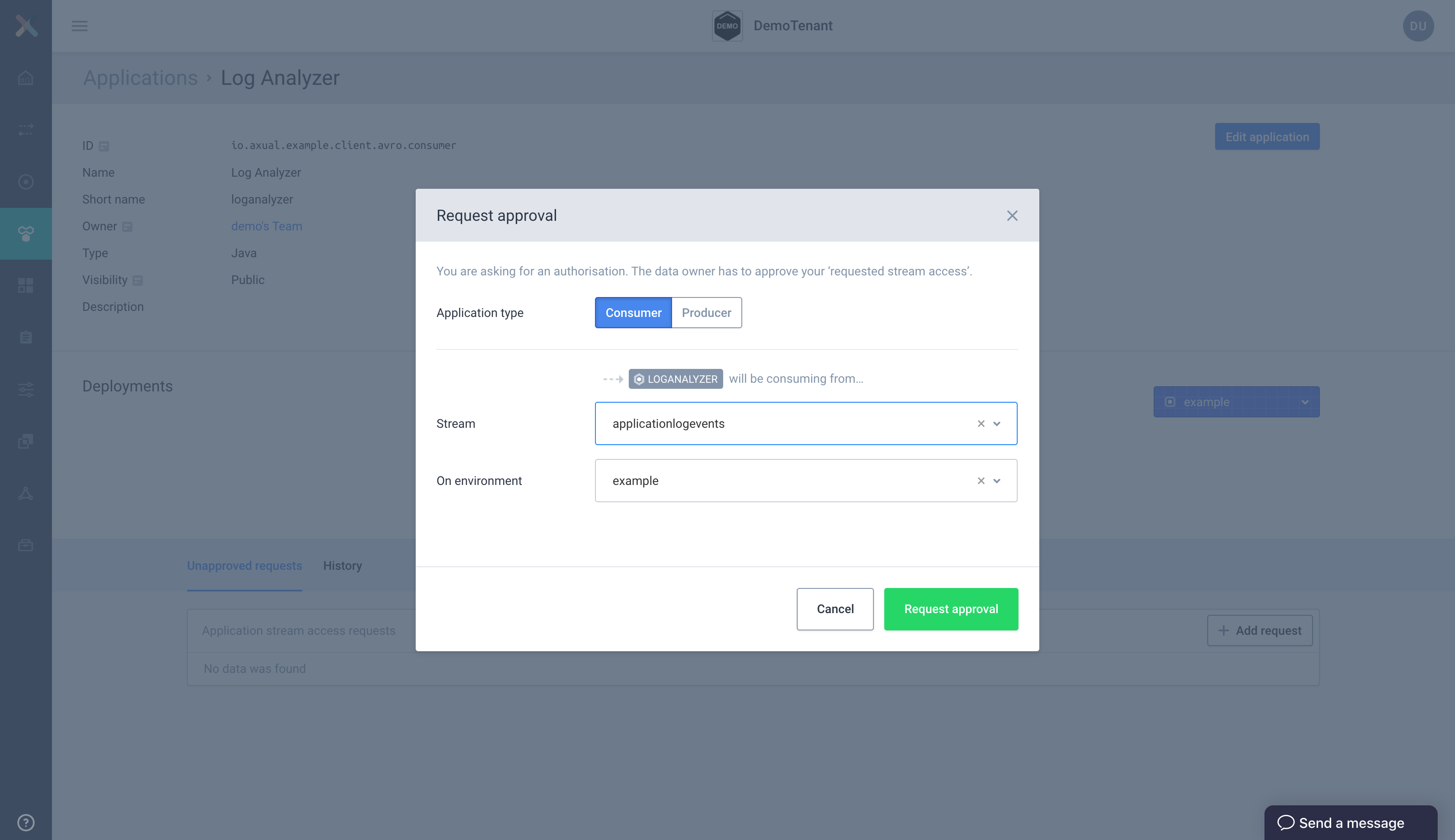Click the DemoTenant application logo icon
The image size is (1455, 840).
[727, 25]
